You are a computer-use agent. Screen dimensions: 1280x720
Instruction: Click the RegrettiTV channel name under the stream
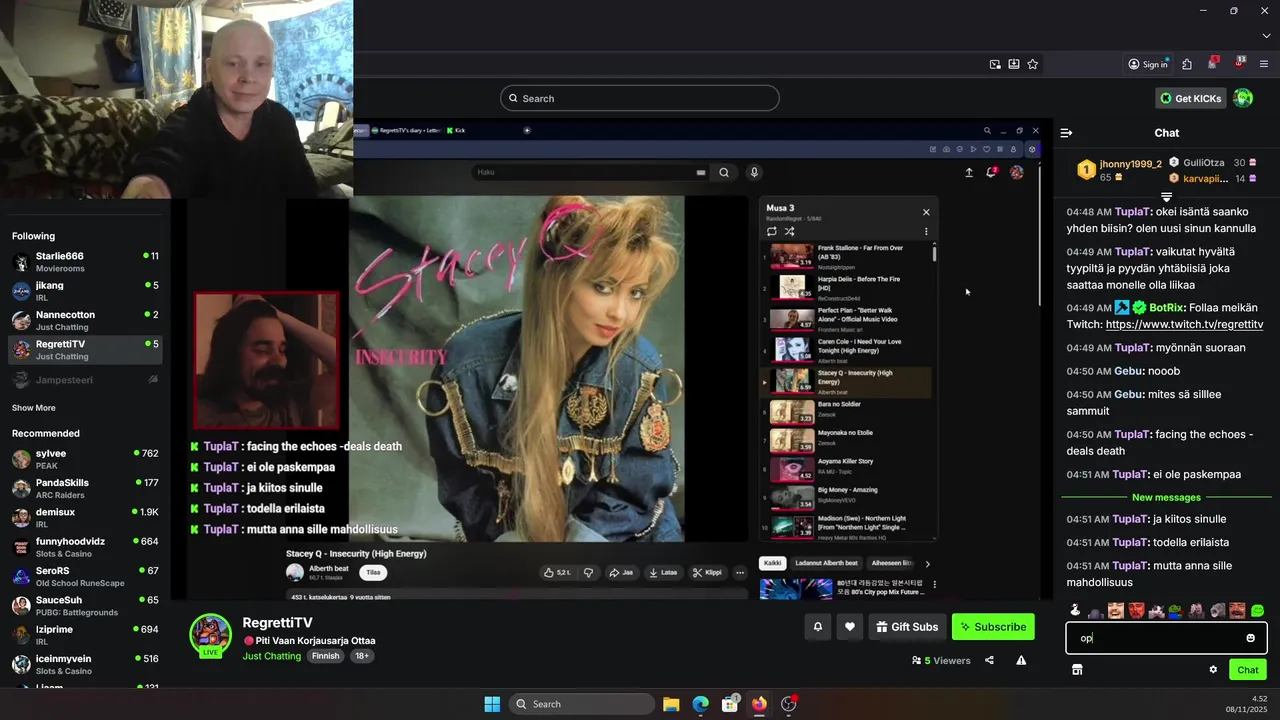(277, 622)
